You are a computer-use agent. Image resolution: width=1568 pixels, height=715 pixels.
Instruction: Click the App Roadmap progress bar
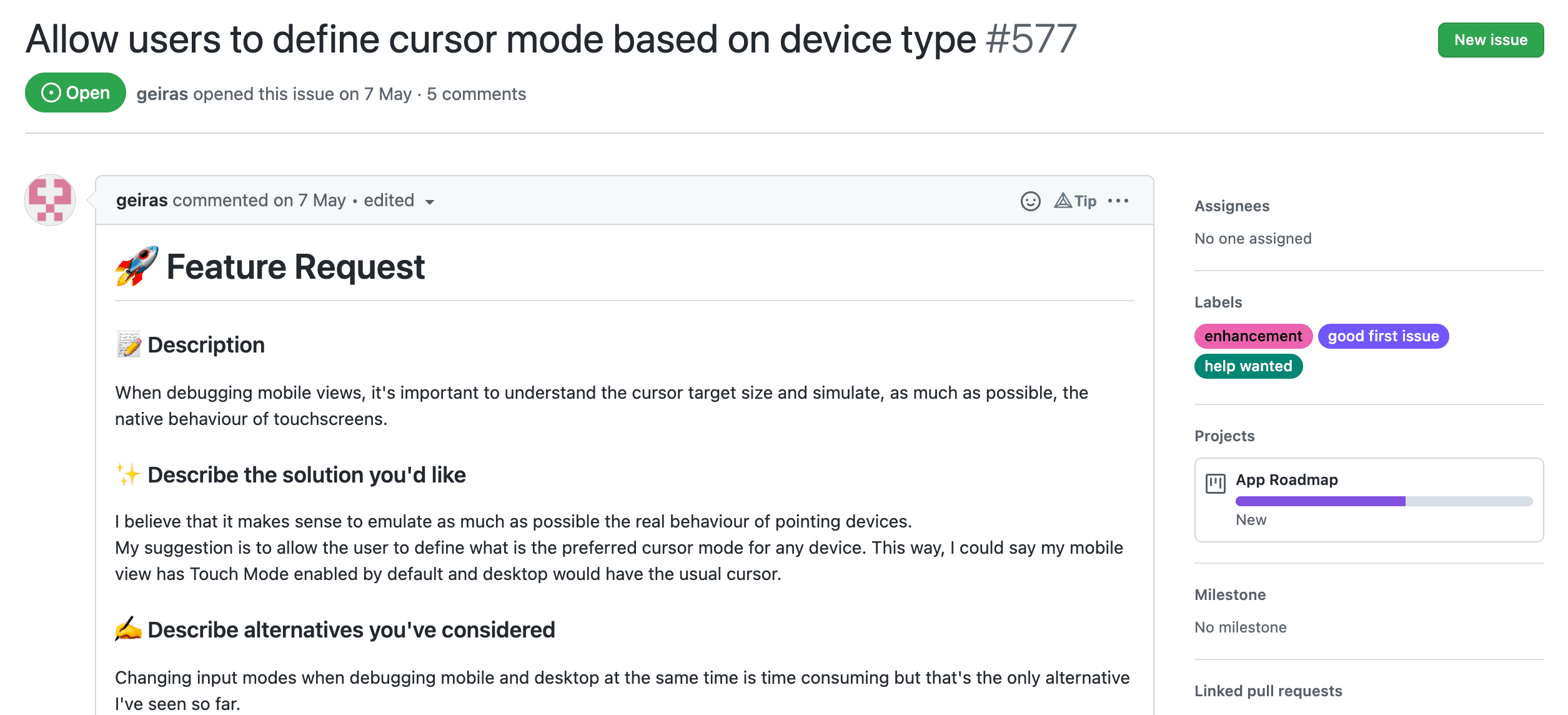click(1384, 501)
